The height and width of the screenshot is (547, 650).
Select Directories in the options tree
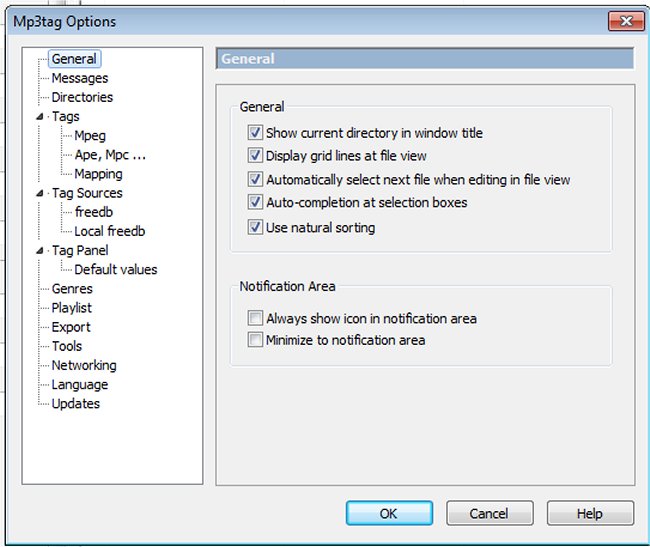tap(82, 97)
